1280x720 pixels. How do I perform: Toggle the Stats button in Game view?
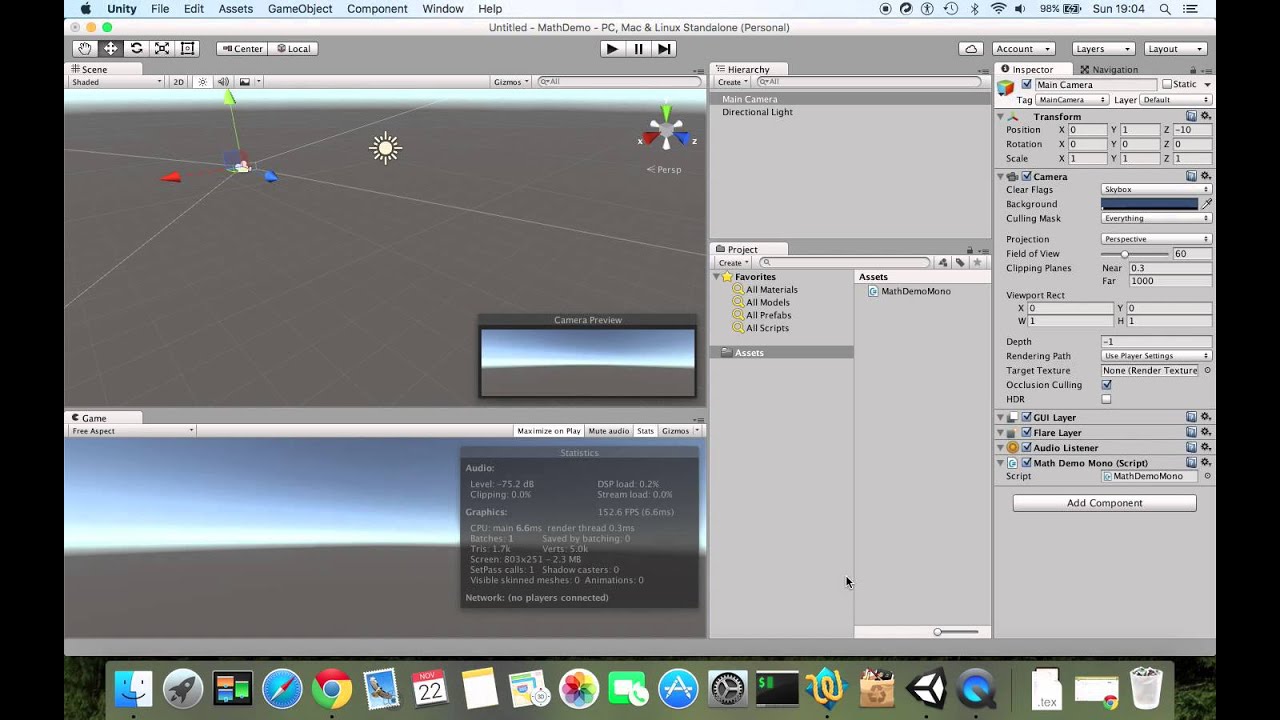point(645,431)
